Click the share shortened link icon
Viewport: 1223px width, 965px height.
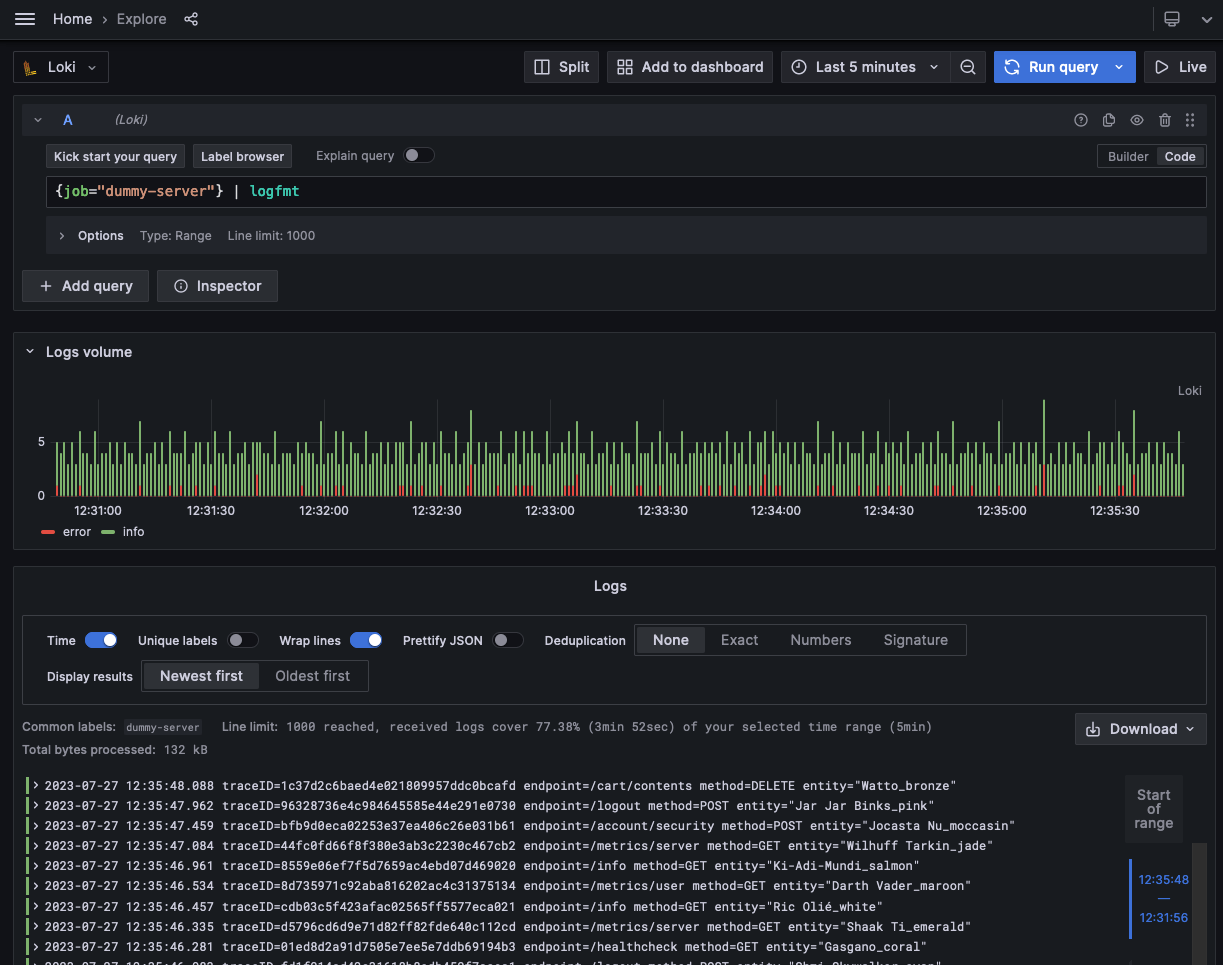click(191, 18)
